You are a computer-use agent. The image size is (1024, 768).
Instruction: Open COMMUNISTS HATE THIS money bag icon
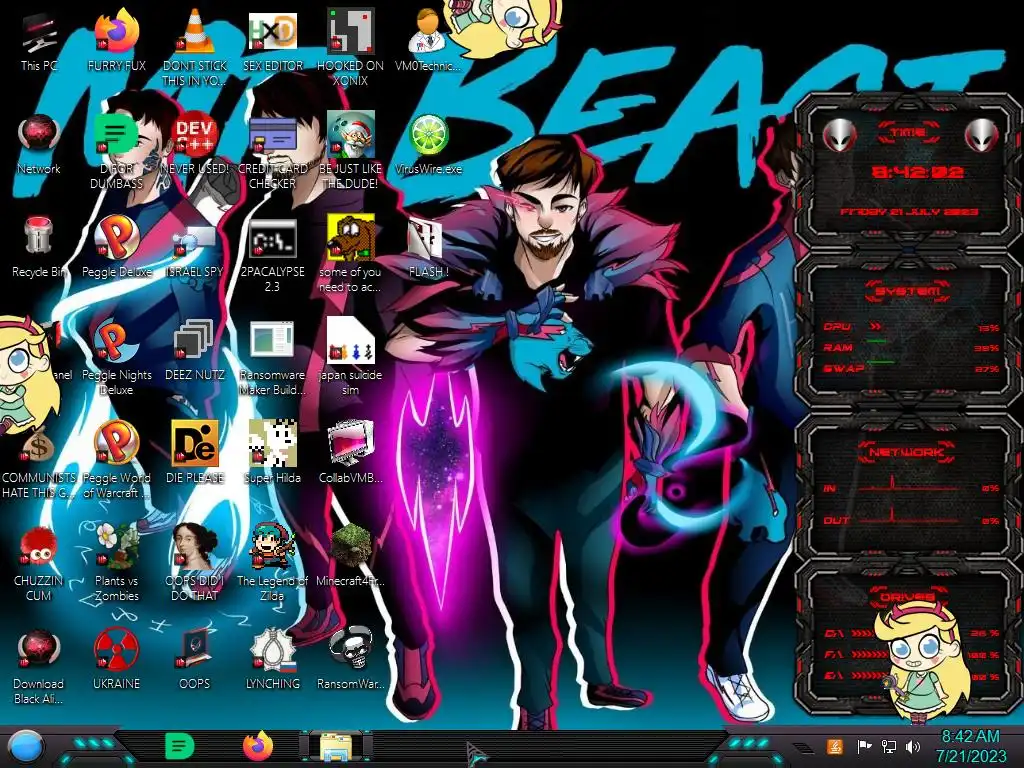point(37,445)
